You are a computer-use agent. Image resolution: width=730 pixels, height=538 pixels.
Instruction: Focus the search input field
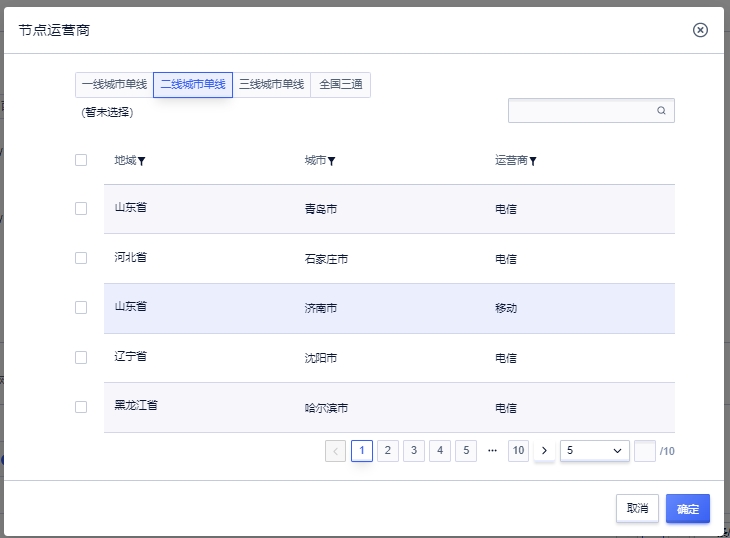pos(582,111)
